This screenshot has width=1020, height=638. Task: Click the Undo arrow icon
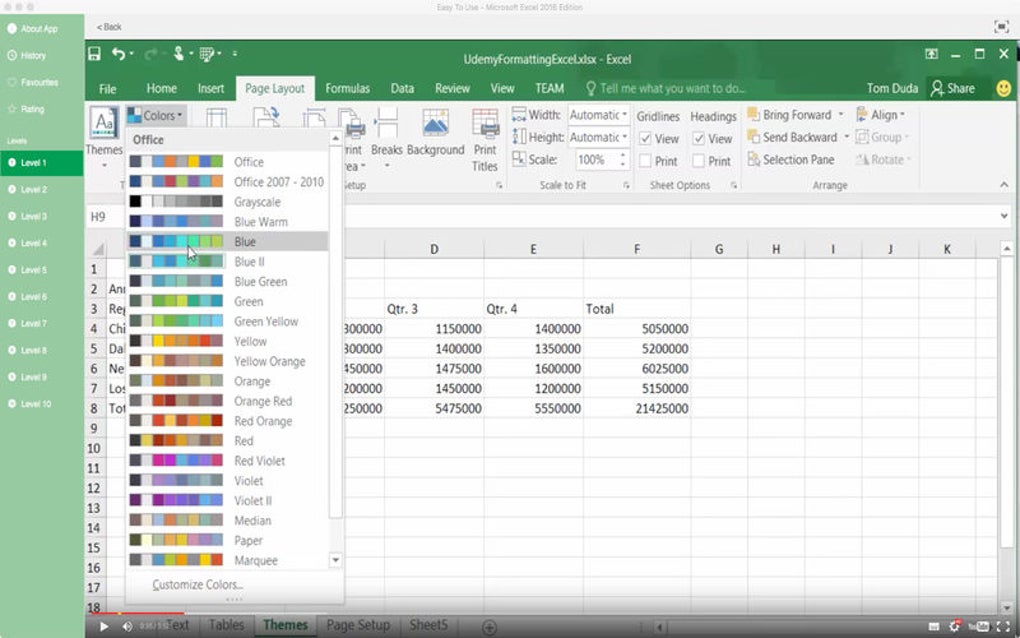(x=118, y=54)
